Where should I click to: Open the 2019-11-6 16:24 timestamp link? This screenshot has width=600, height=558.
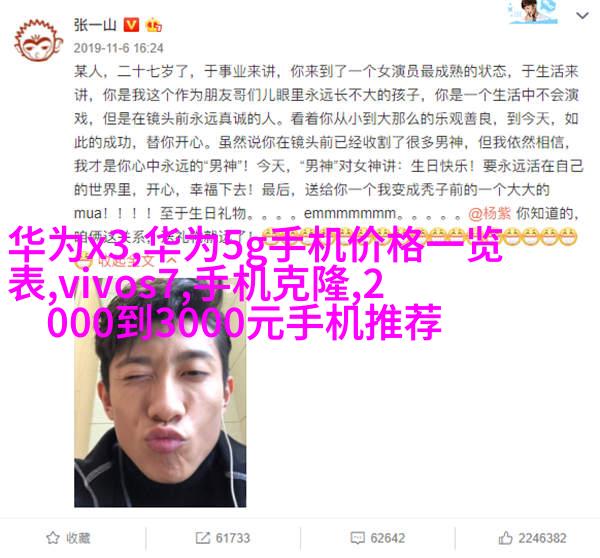119,48
